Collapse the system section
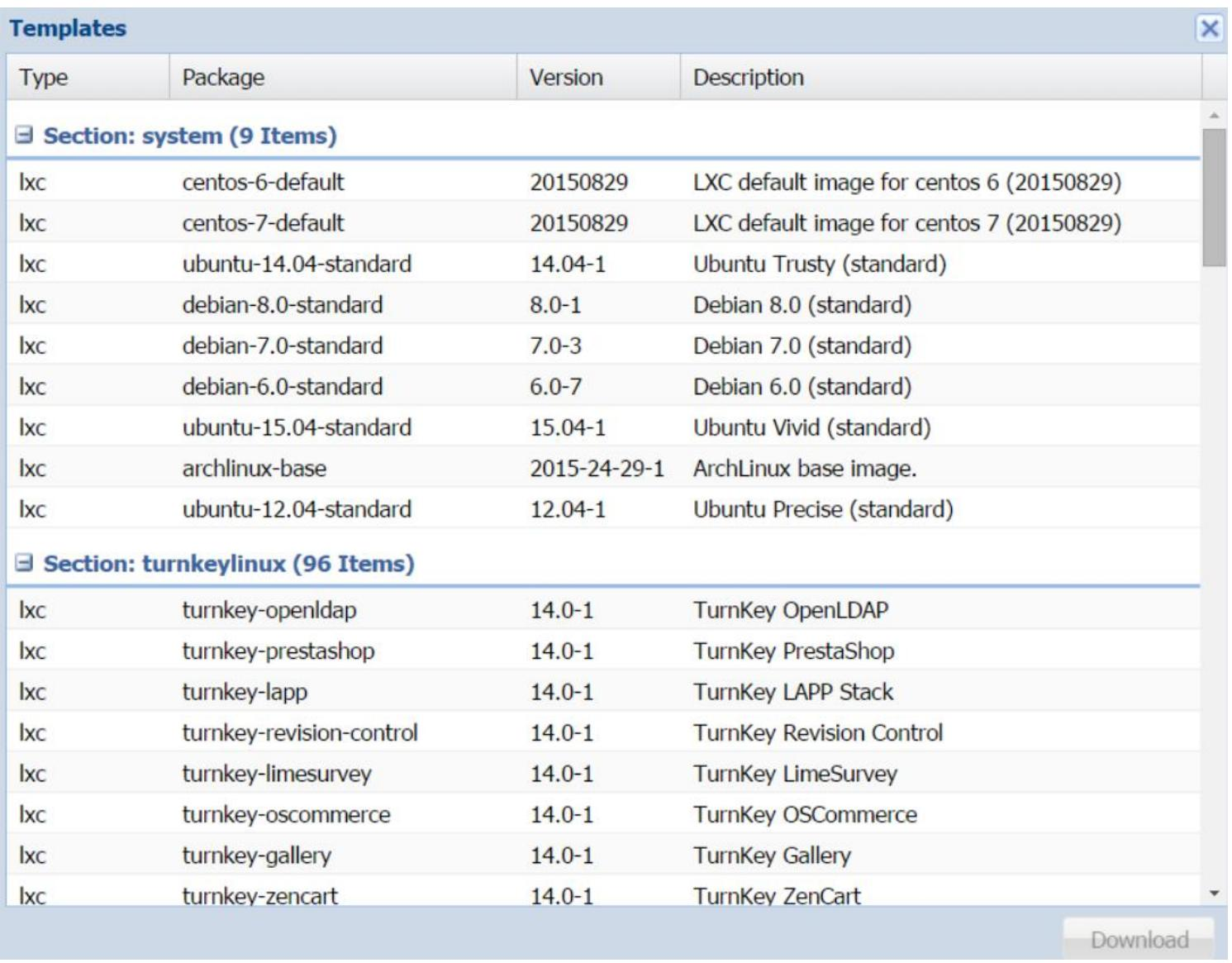The image size is (1232, 963). (x=25, y=135)
